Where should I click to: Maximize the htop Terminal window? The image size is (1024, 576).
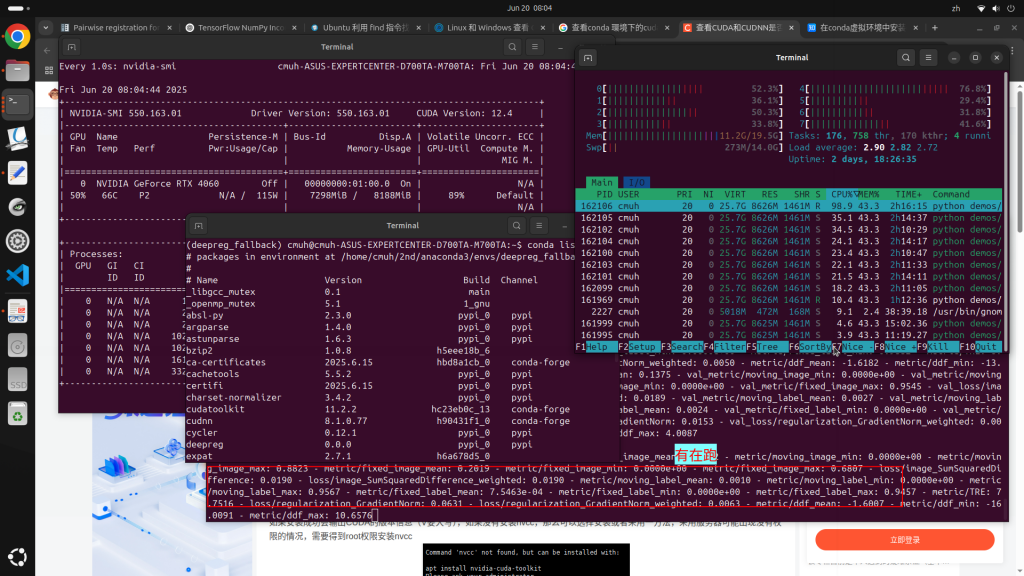click(975, 57)
